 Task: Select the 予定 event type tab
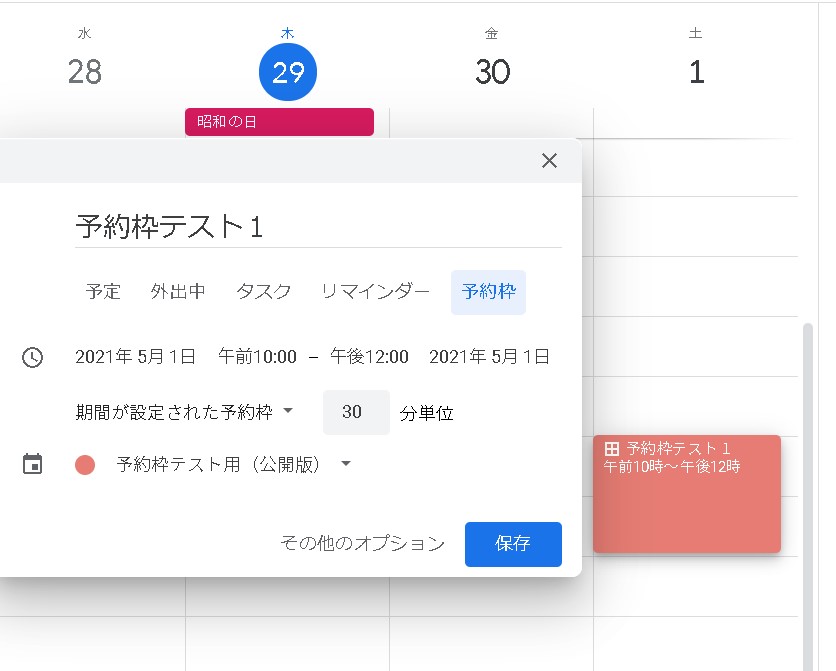[x=103, y=292]
